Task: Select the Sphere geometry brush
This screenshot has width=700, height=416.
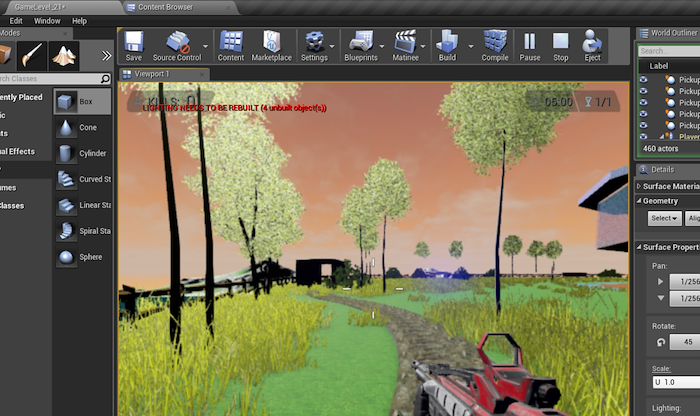Action: (83, 257)
